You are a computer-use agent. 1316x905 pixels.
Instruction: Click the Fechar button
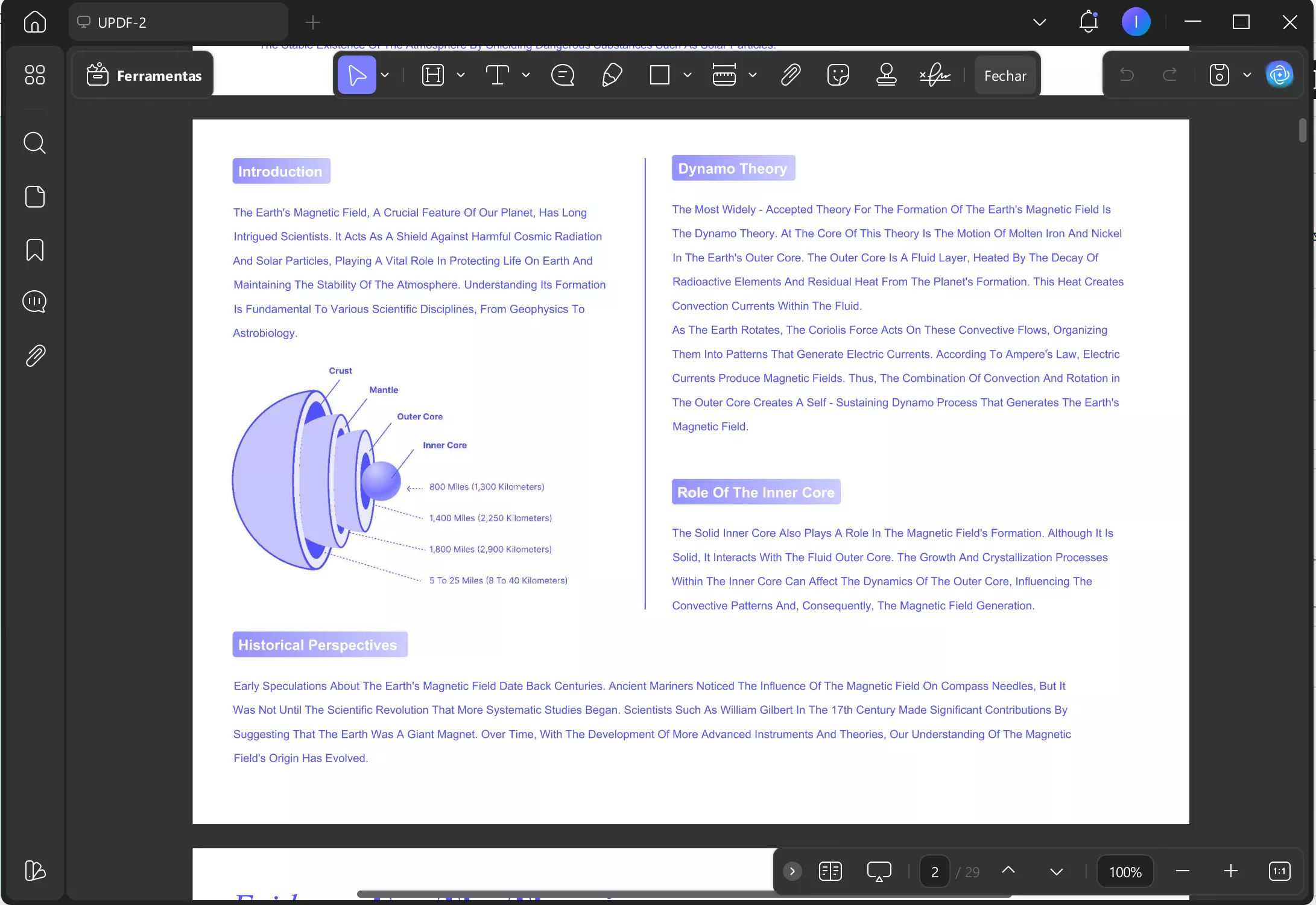[x=1005, y=75]
